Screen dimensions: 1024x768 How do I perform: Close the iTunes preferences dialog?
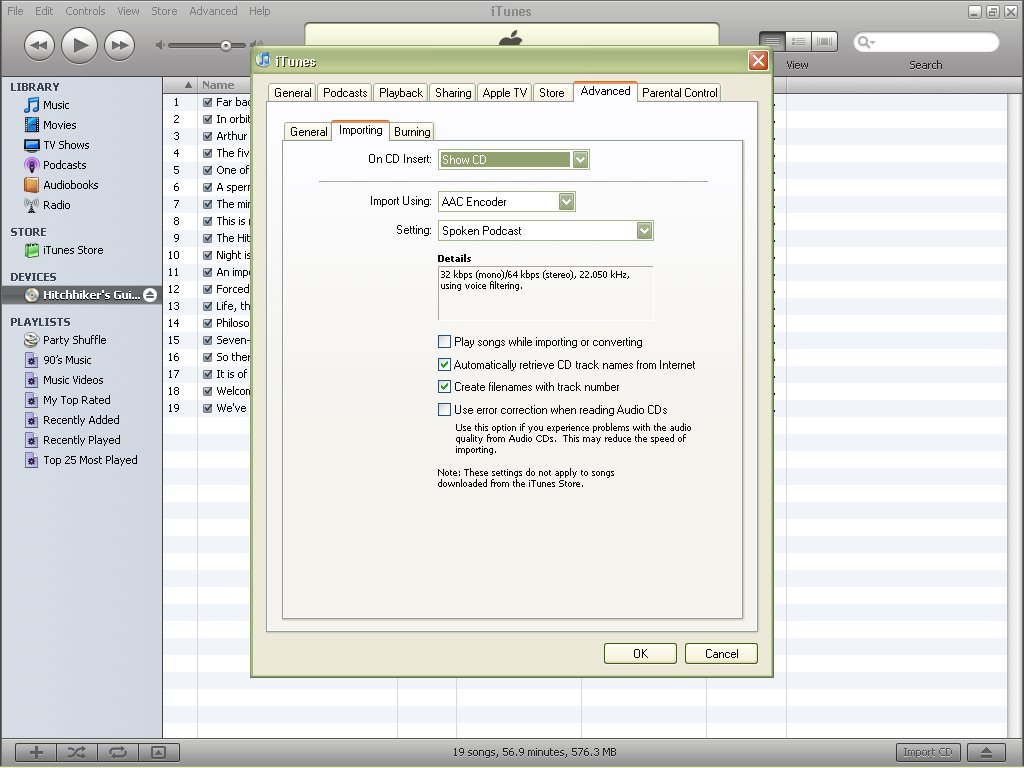click(758, 61)
